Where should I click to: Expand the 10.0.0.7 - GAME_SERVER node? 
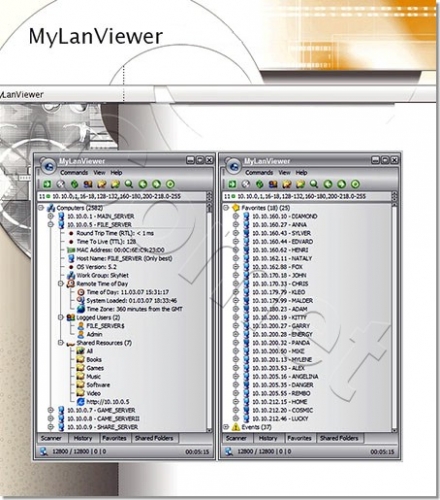click(x=51, y=410)
